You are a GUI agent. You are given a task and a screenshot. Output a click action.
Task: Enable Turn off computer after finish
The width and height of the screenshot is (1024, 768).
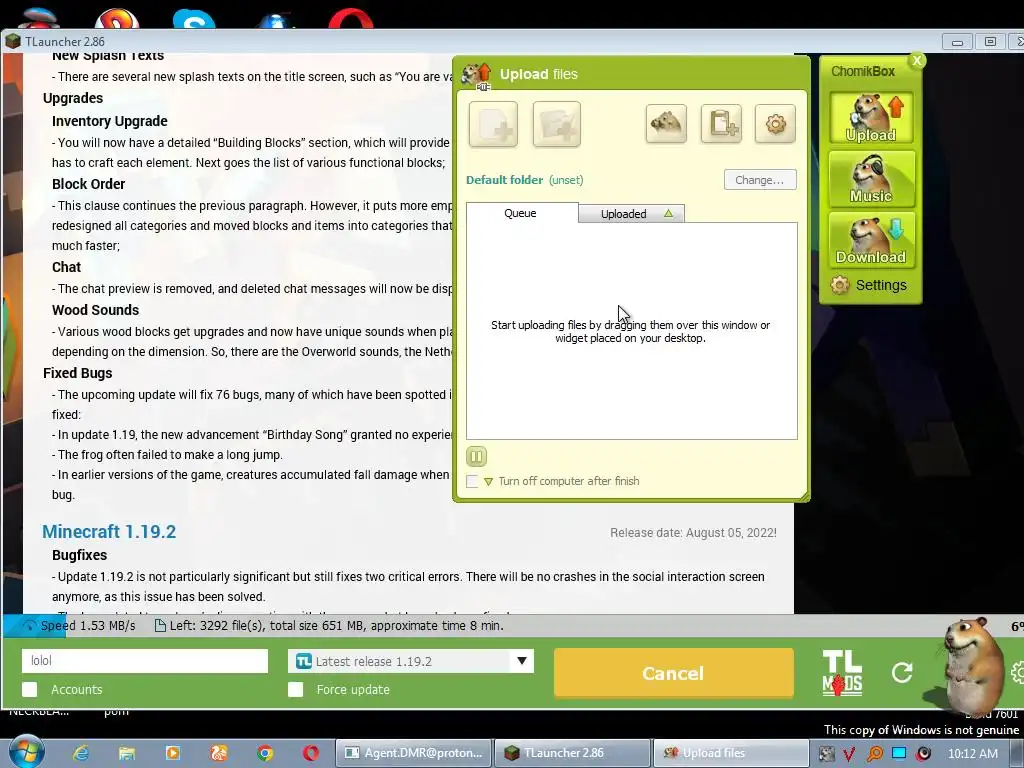[x=472, y=481]
